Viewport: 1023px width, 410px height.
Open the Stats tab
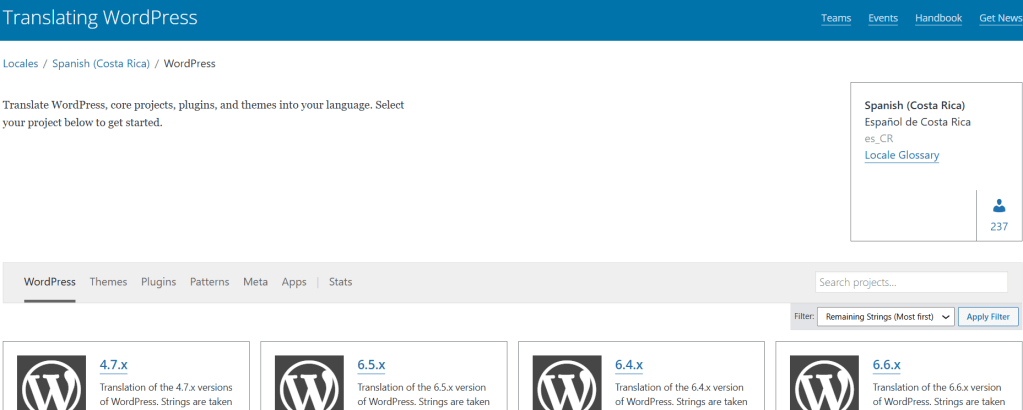[x=341, y=282]
